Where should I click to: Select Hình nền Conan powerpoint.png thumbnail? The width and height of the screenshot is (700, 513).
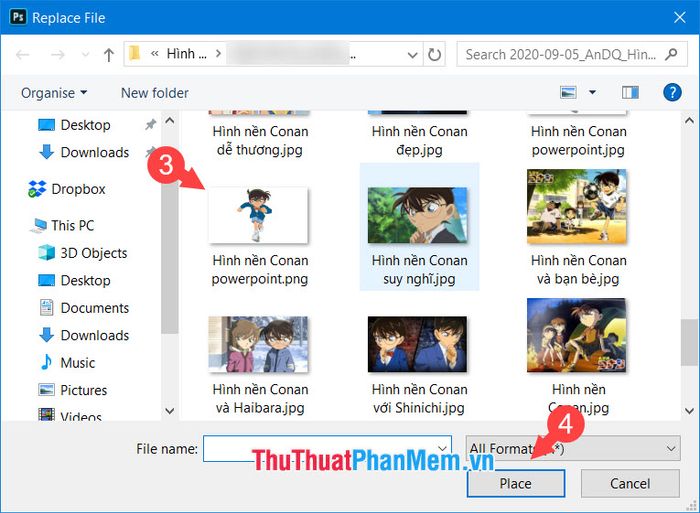click(258, 215)
